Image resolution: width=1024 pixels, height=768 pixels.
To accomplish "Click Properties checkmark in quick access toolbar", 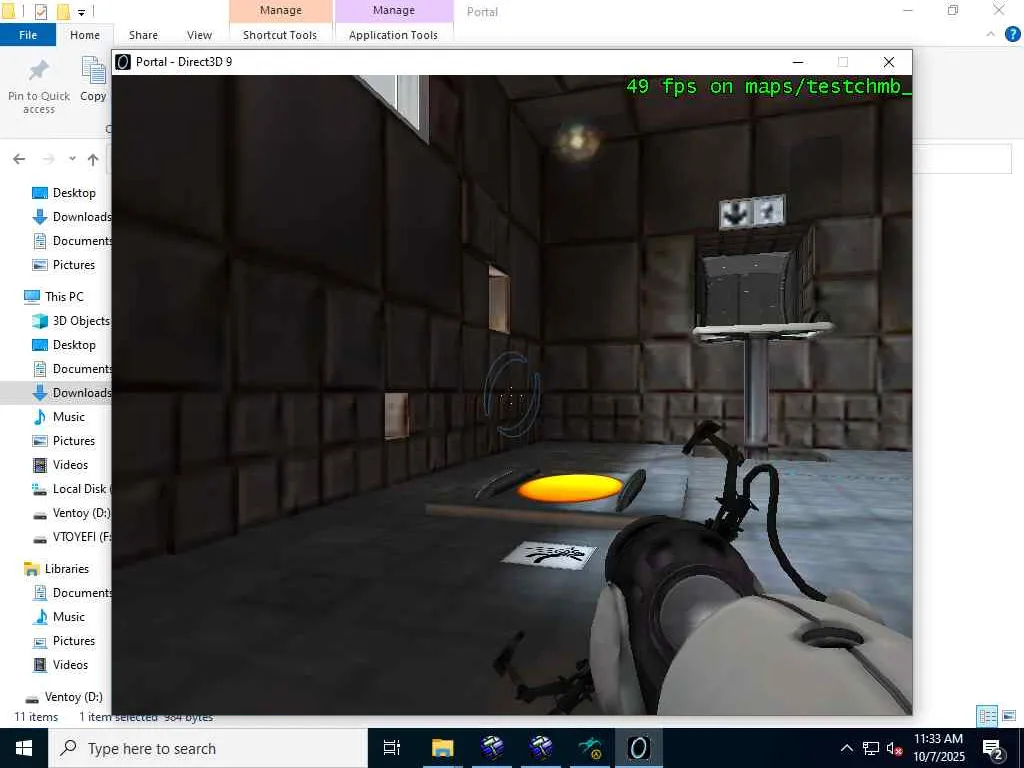I will (x=41, y=12).
